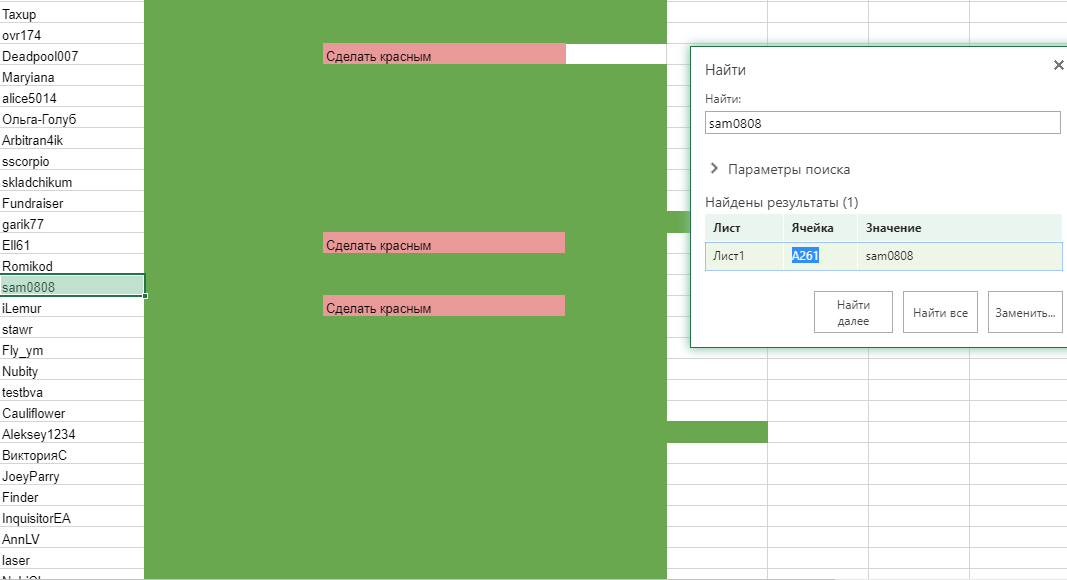Click Сделать красным cell in Deadpool007 row
Viewport: 1067px width, 580px height.
coord(444,54)
